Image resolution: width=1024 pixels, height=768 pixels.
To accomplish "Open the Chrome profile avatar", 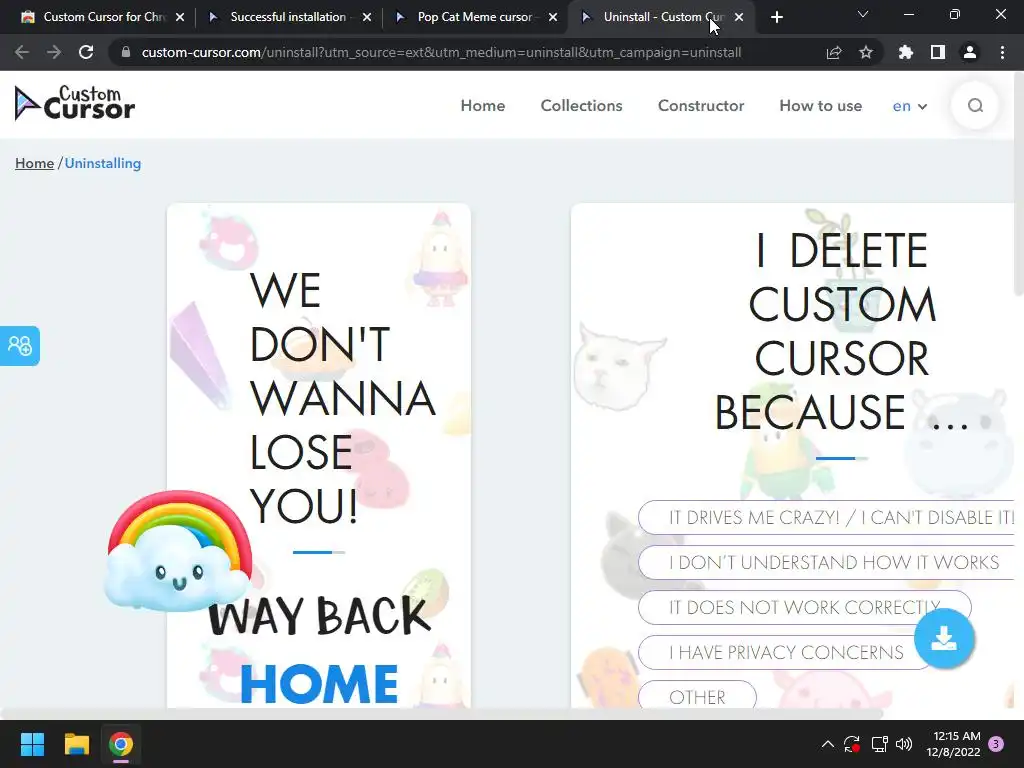I will [x=970, y=52].
